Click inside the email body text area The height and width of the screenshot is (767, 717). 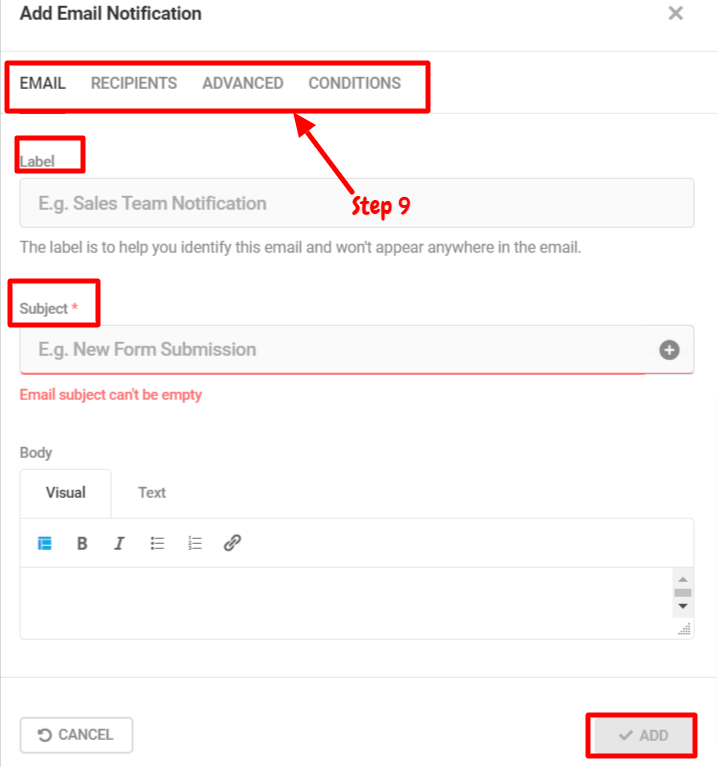tap(346, 603)
